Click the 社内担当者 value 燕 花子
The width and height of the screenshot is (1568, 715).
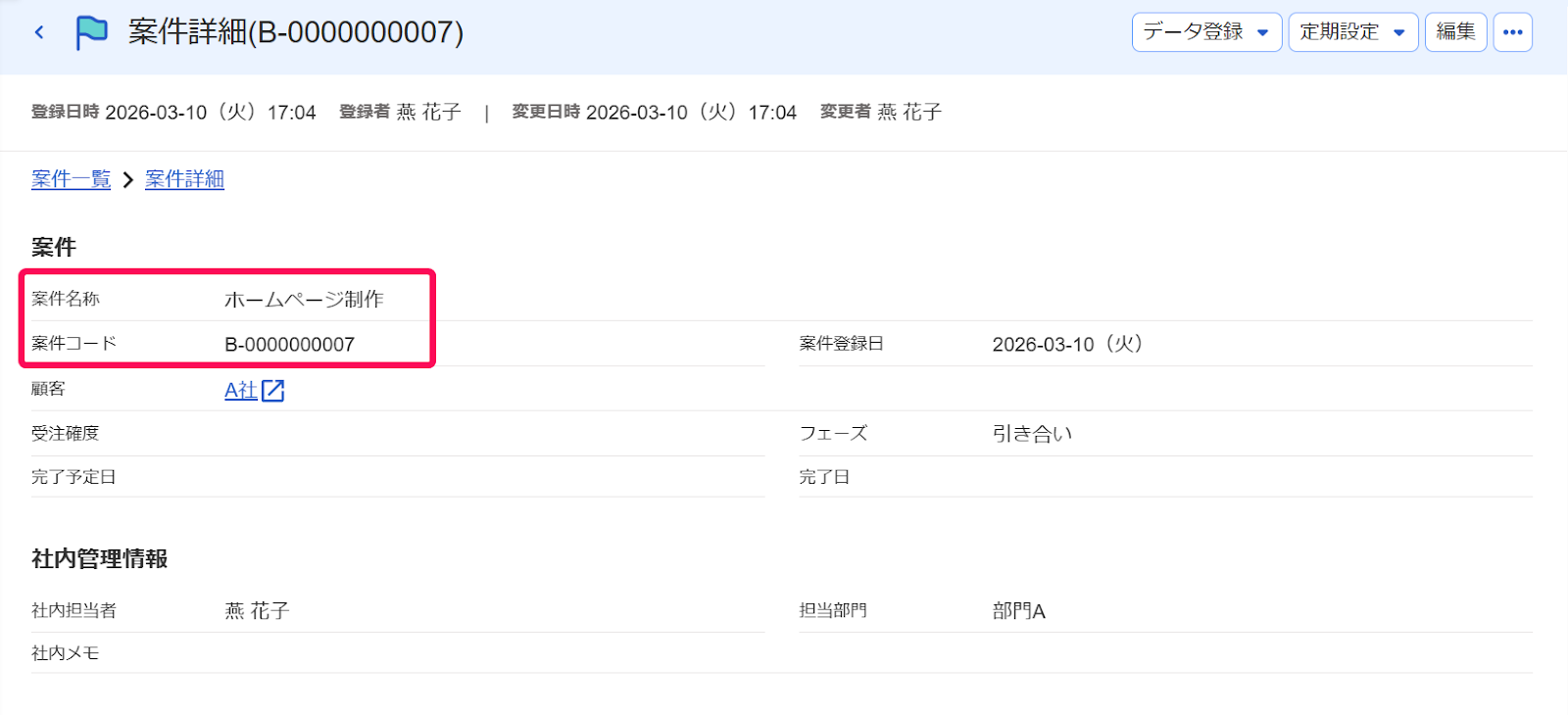pos(257,611)
